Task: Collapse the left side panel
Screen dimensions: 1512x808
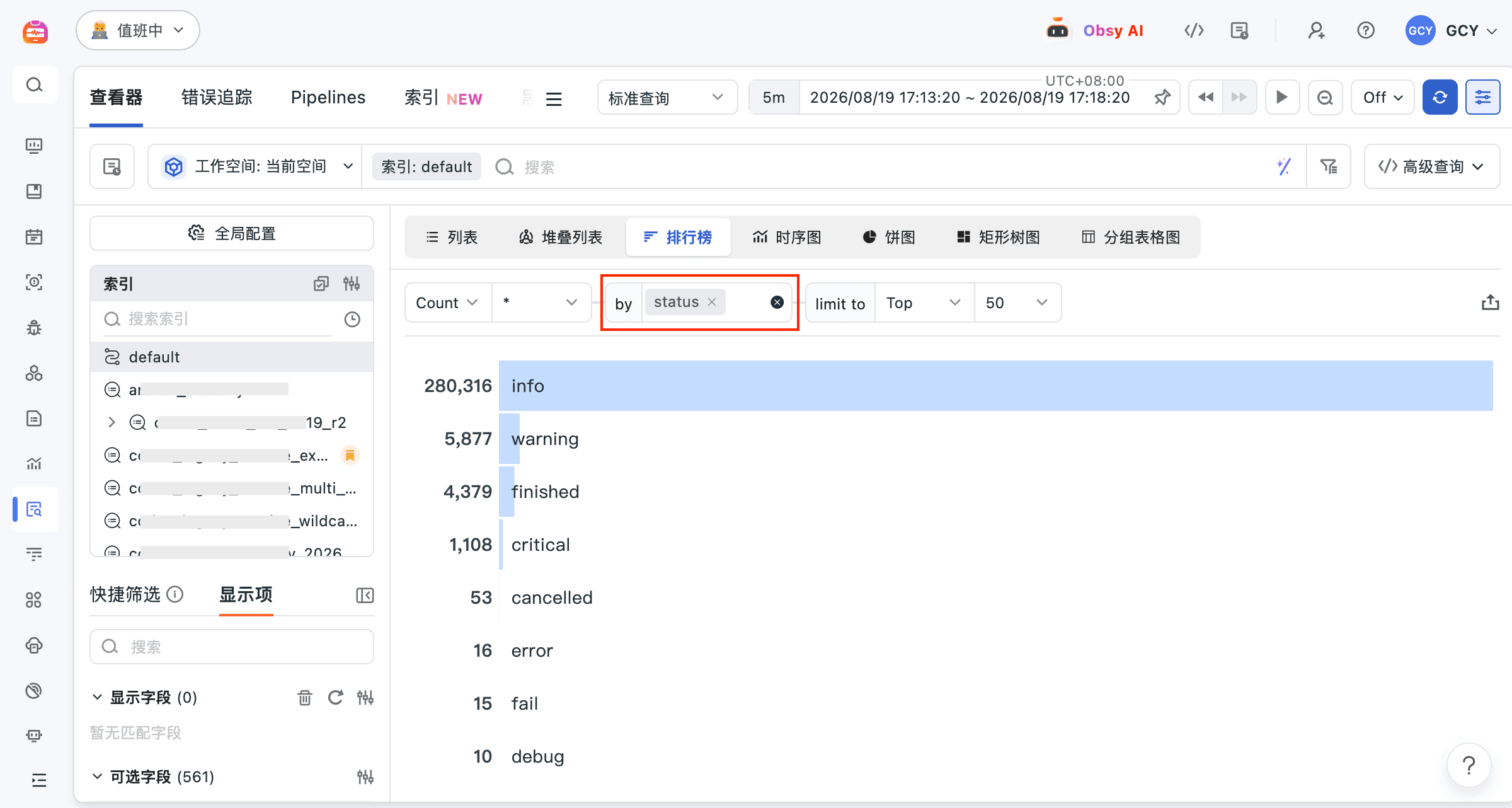Action: (365, 596)
